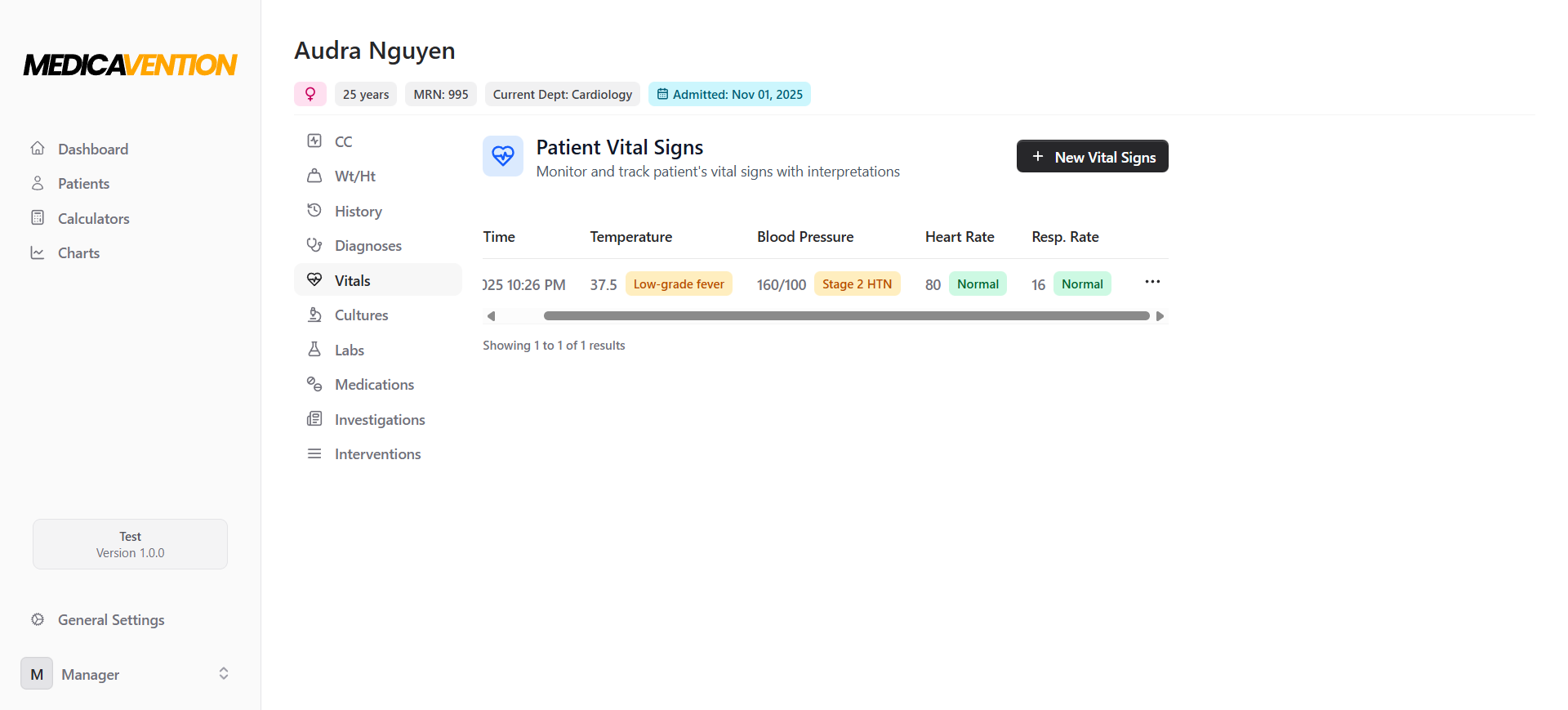Screen dimensions: 1568x710
Task: Click the heart-pulse Vitals icon
Action: pyautogui.click(x=314, y=279)
